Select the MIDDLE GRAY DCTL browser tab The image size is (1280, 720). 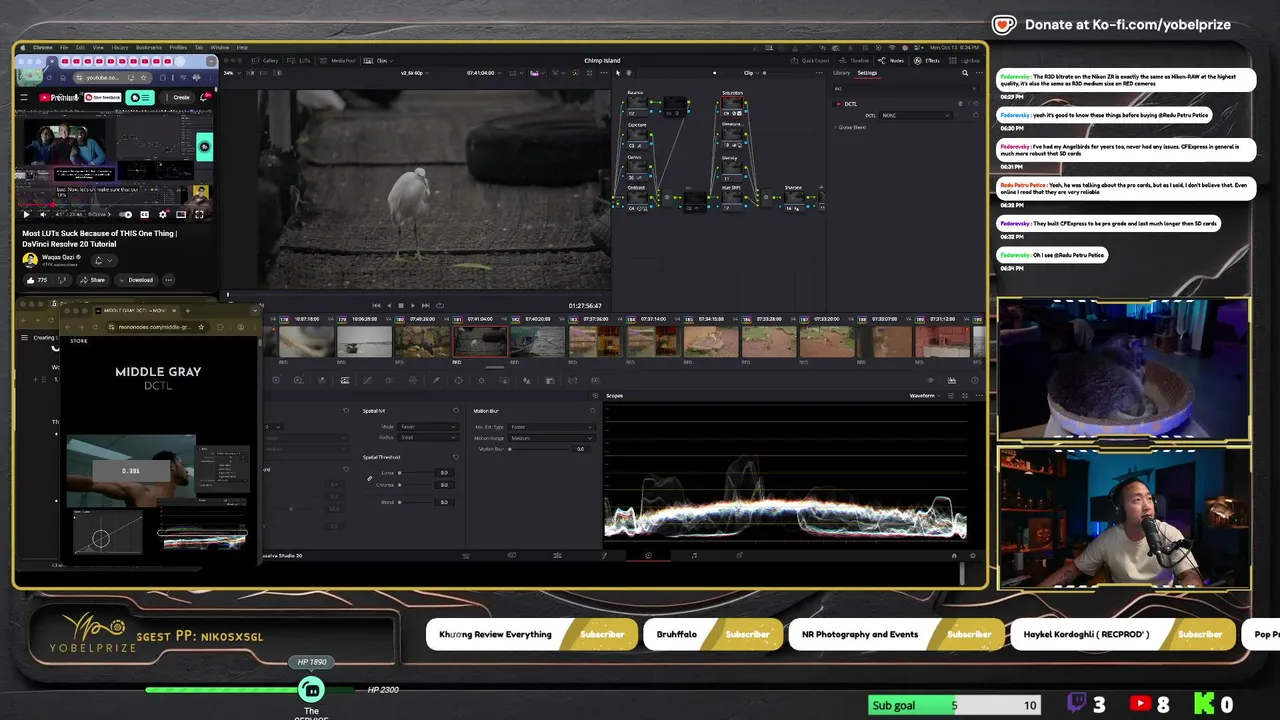tap(135, 311)
